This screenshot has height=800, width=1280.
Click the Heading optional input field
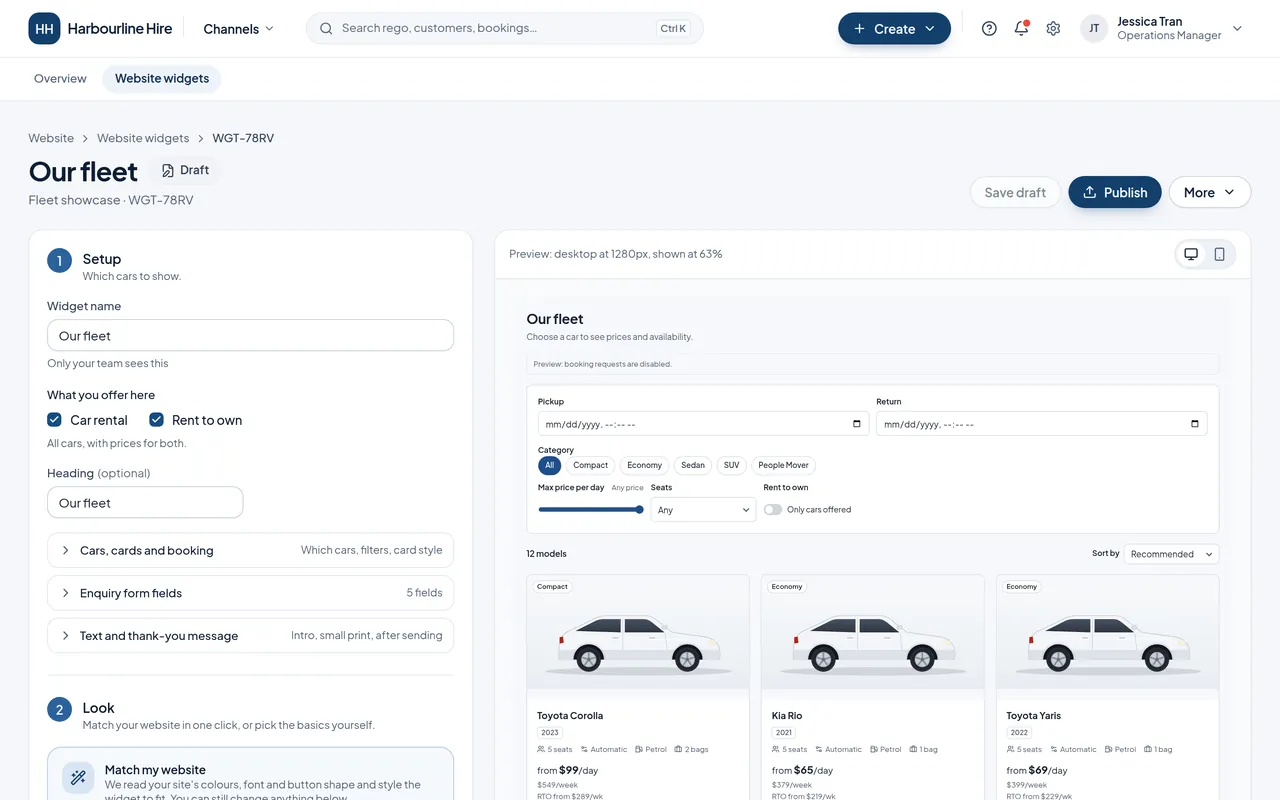[x=145, y=503]
